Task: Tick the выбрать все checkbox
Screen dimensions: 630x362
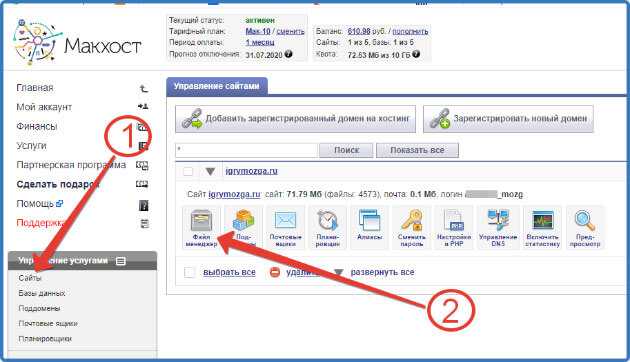Action: (189, 272)
